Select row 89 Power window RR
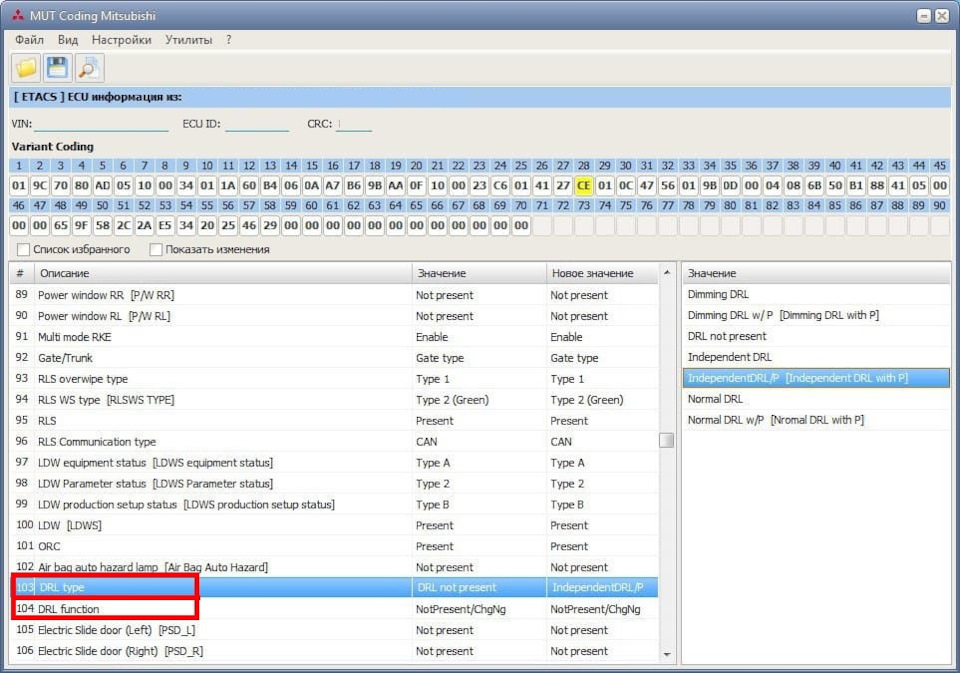 coord(334,295)
